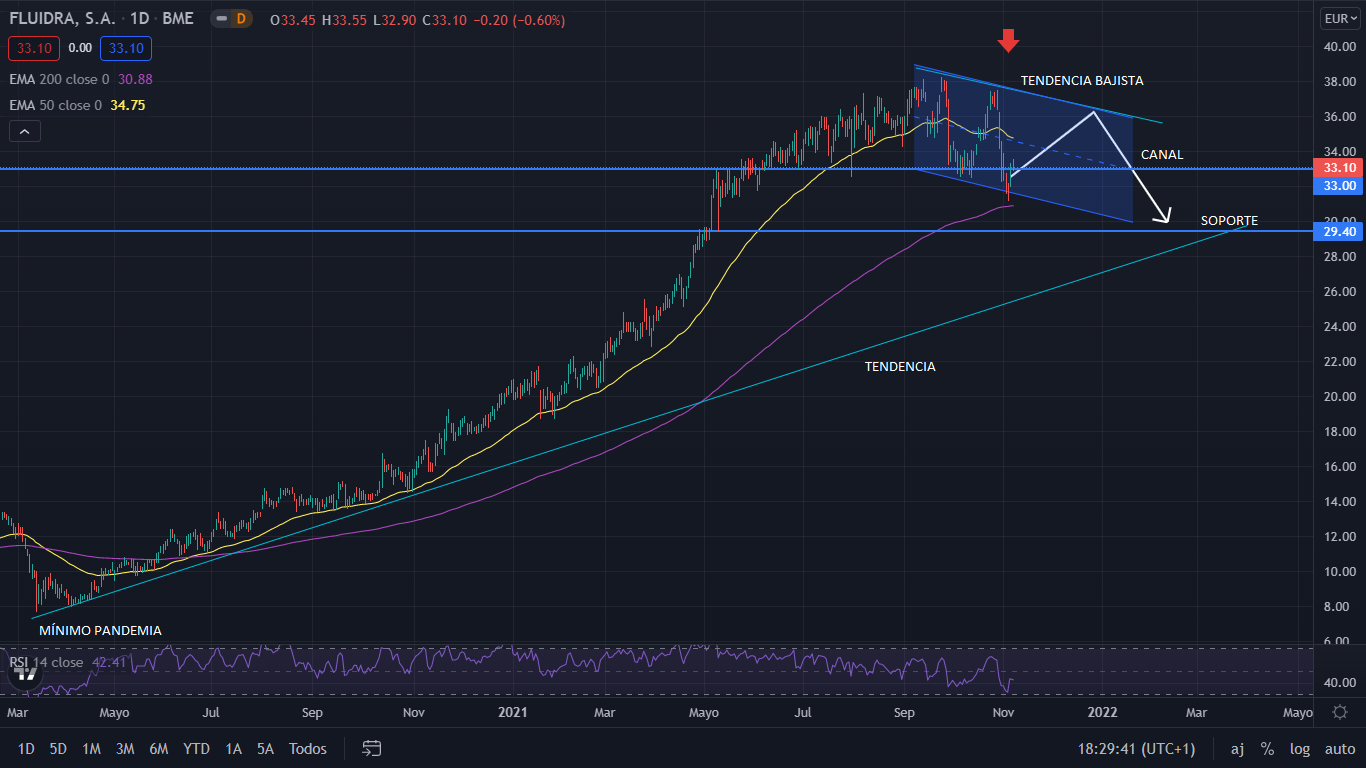This screenshot has width=1366, height=768.
Task: Click the red down arrow marker
Action: pyautogui.click(x=1008, y=40)
